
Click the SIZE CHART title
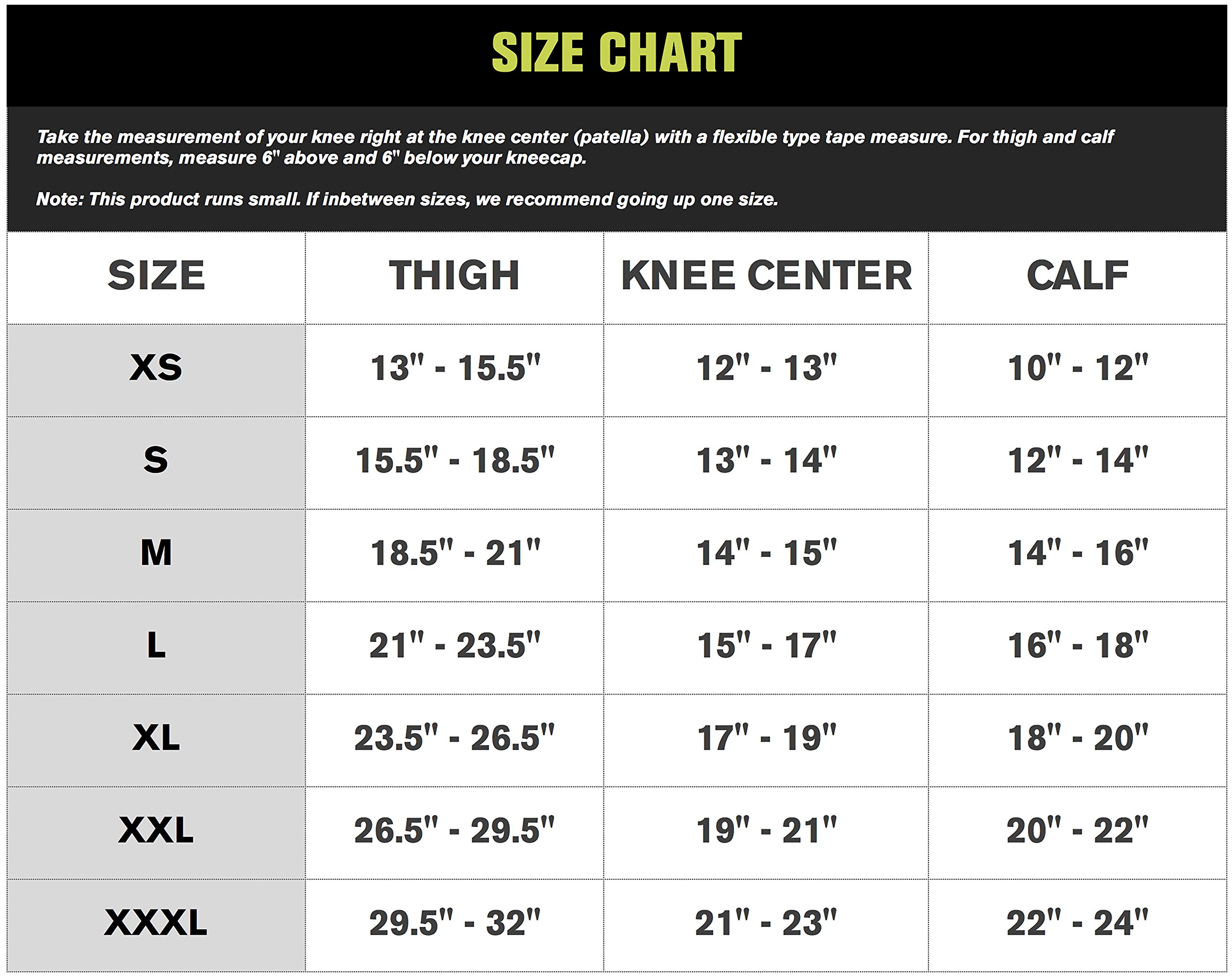616,52
